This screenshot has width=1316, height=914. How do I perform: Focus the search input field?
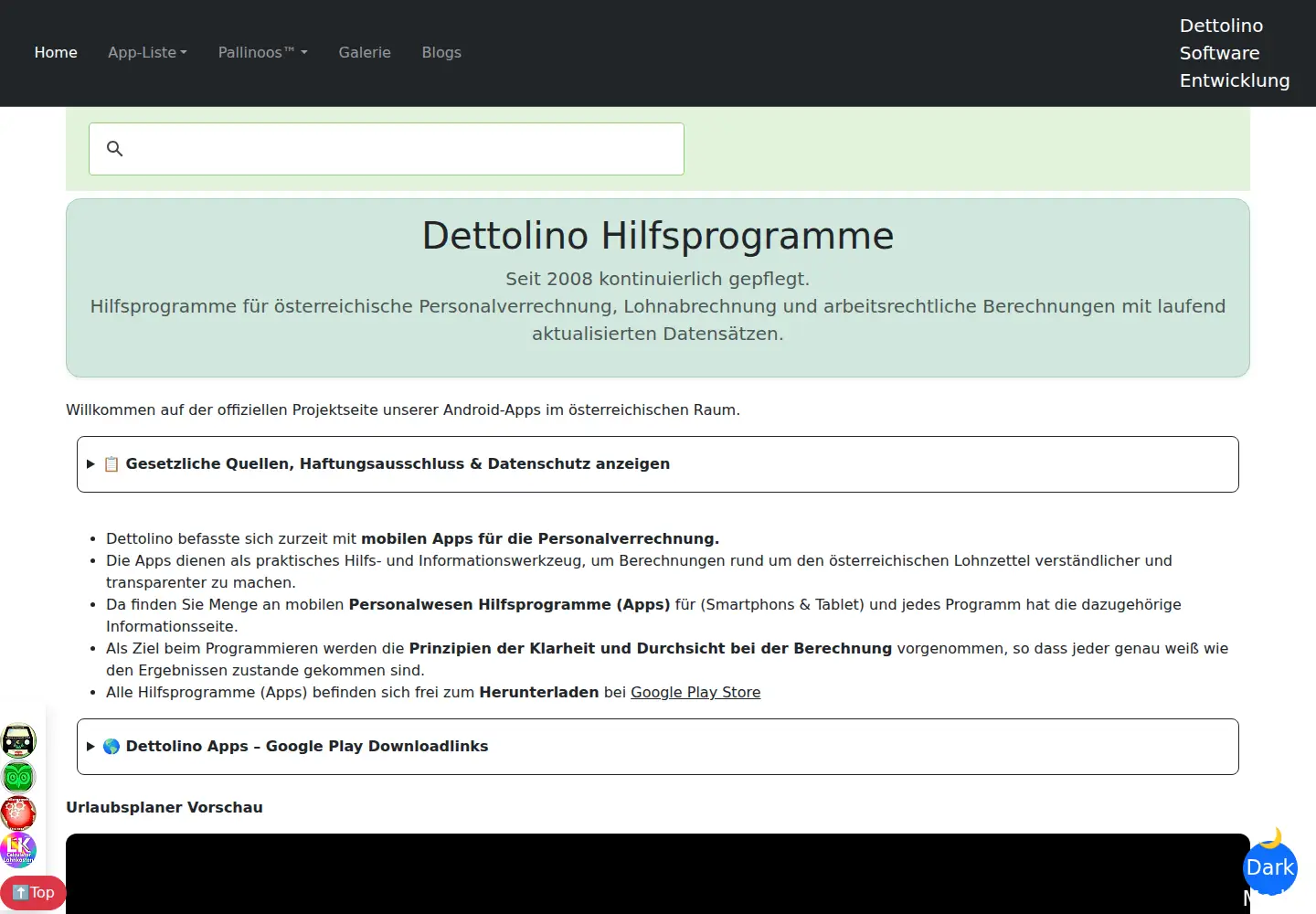point(387,149)
